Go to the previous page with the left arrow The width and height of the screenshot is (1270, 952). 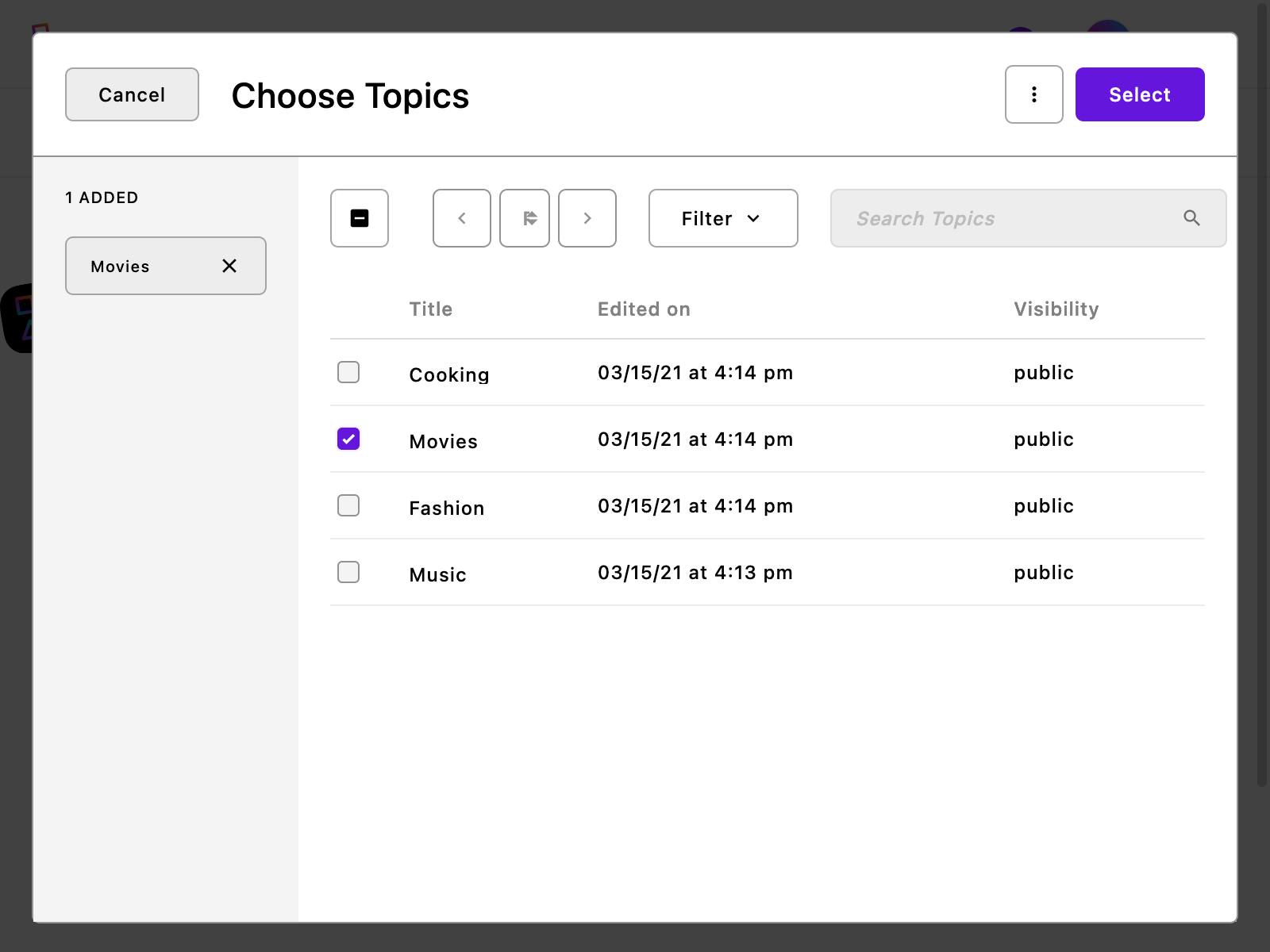(x=461, y=218)
